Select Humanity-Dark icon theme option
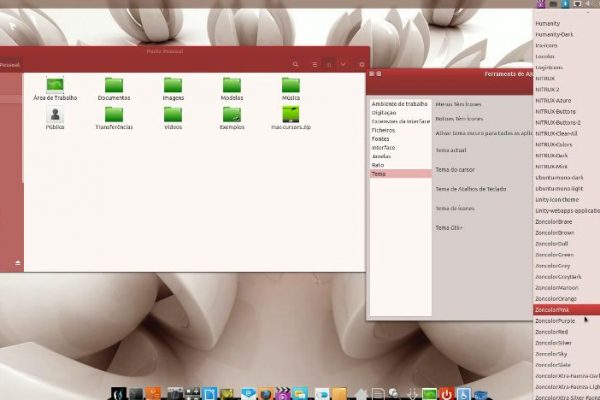Viewport: 600px width, 400px height. point(554,34)
